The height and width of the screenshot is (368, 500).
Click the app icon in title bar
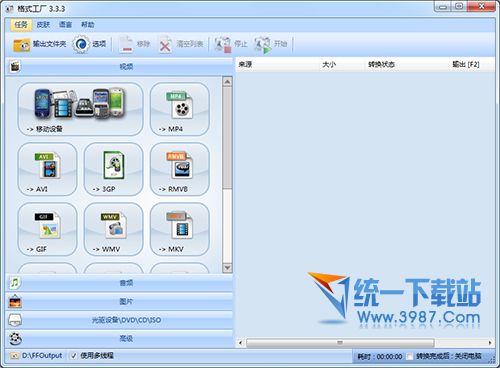(x=10, y=9)
